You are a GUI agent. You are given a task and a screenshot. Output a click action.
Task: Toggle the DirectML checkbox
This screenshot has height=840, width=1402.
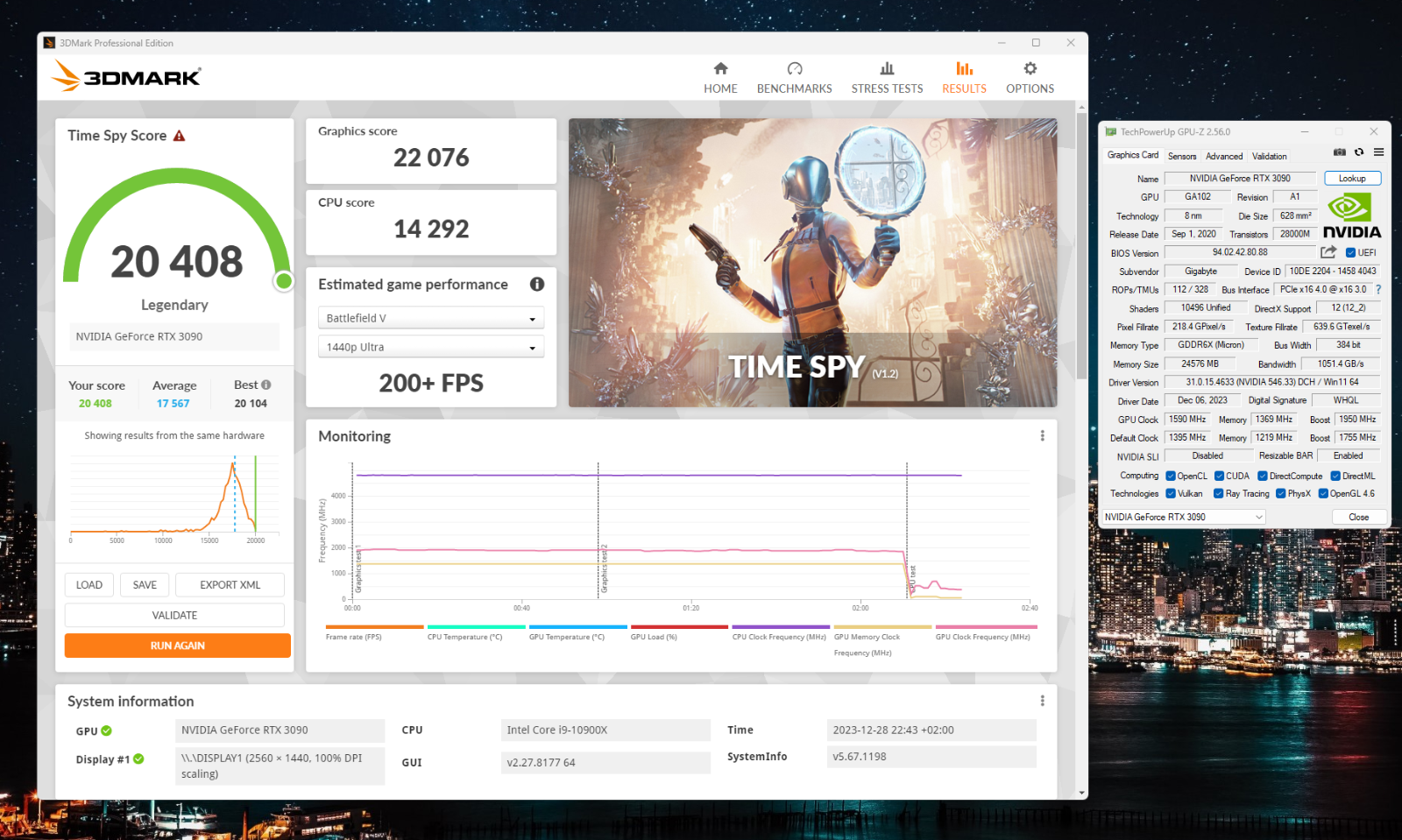coord(1335,476)
